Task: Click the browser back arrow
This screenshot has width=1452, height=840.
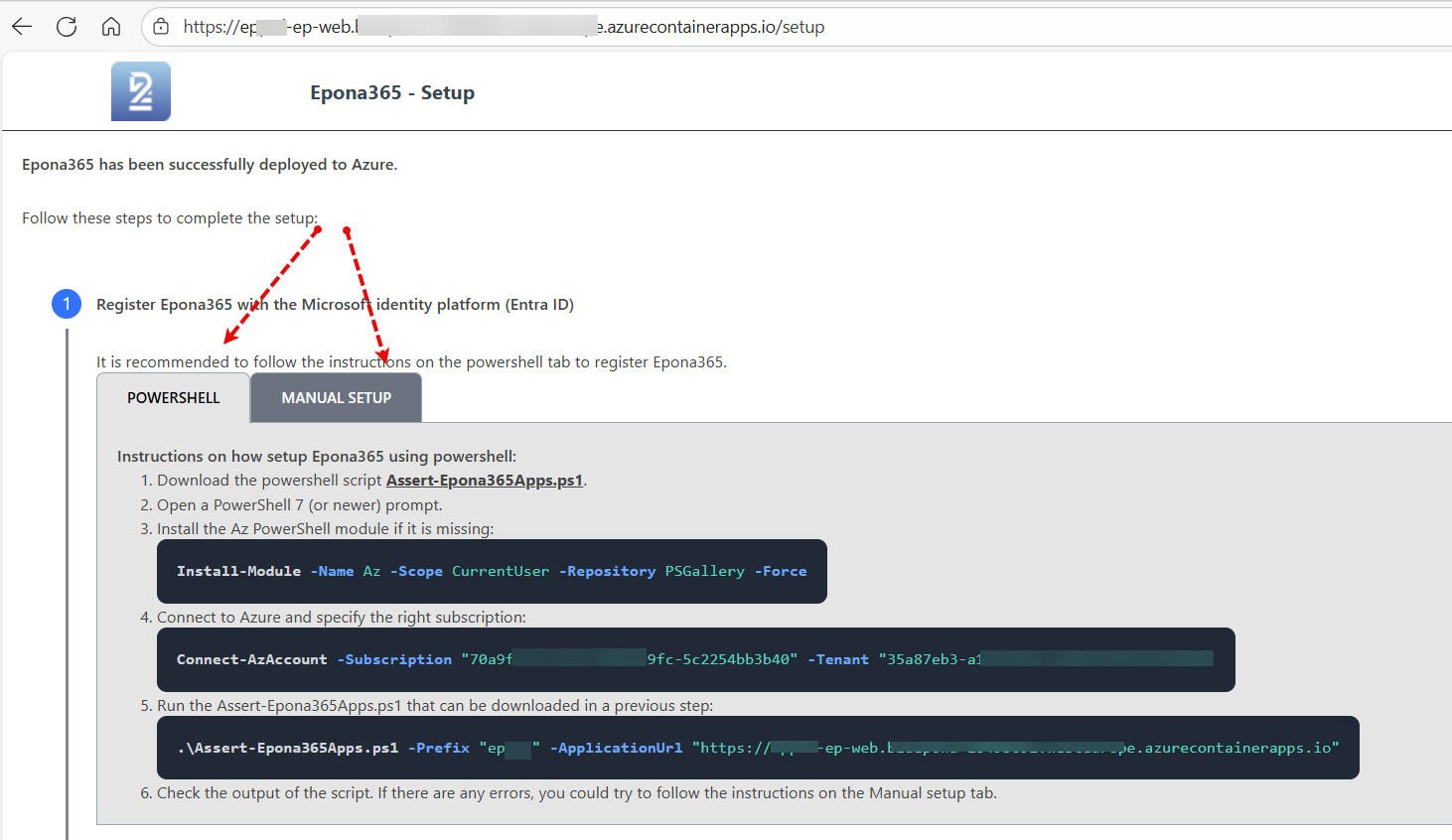Action: coord(22,27)
